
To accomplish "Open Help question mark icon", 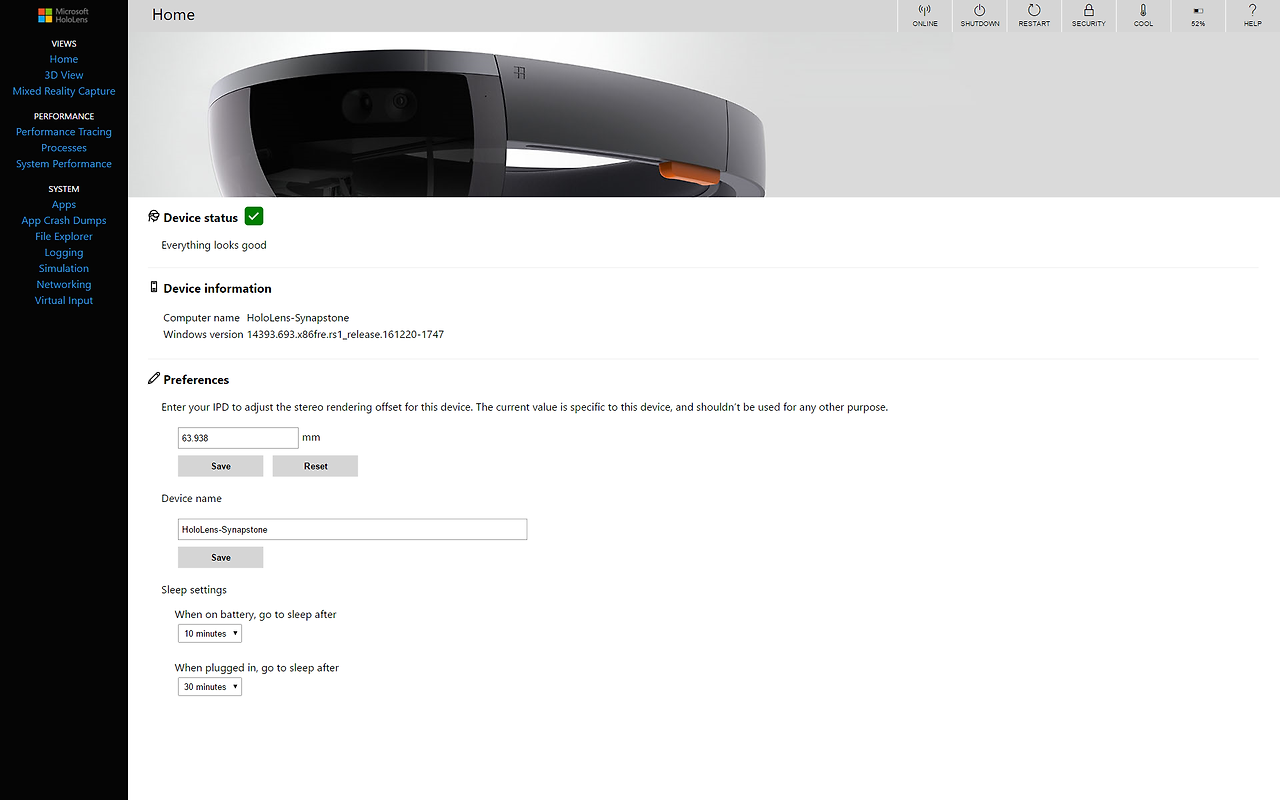I will 1252,10.
